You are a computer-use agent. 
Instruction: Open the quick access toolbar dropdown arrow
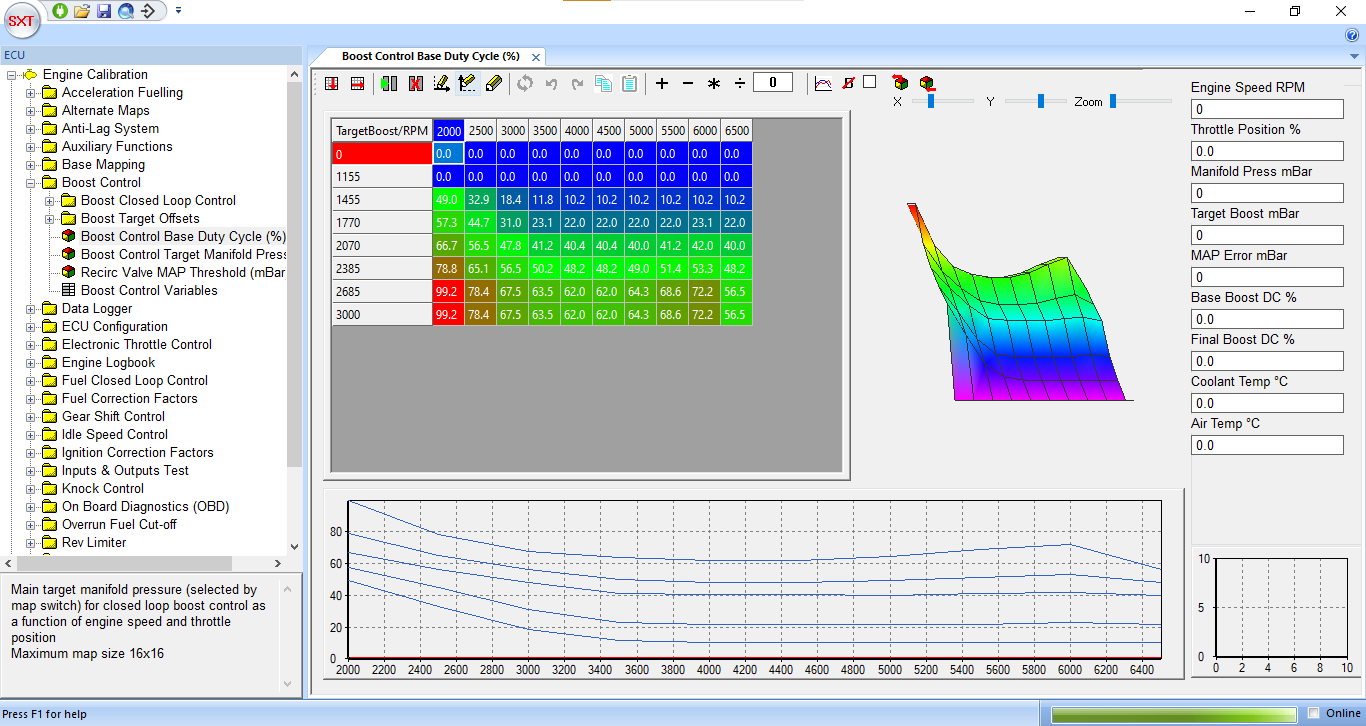click(178, 11)
